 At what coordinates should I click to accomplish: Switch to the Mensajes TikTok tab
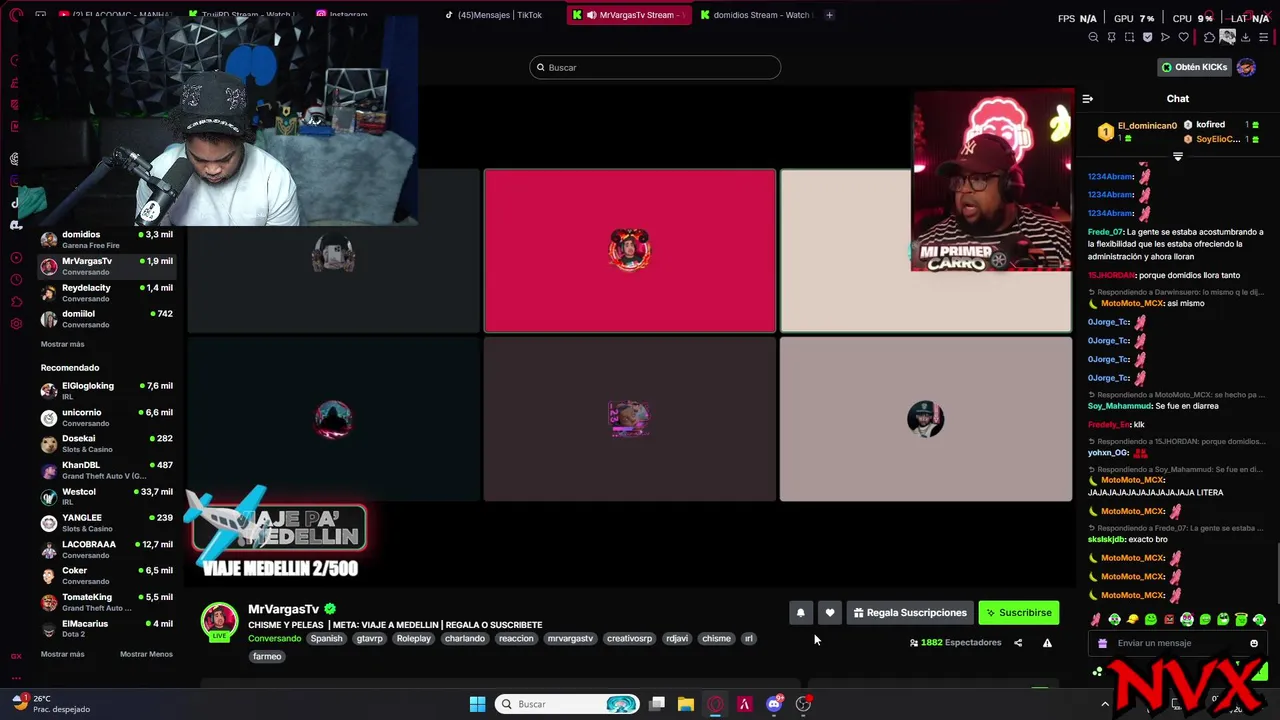[493, 15]
